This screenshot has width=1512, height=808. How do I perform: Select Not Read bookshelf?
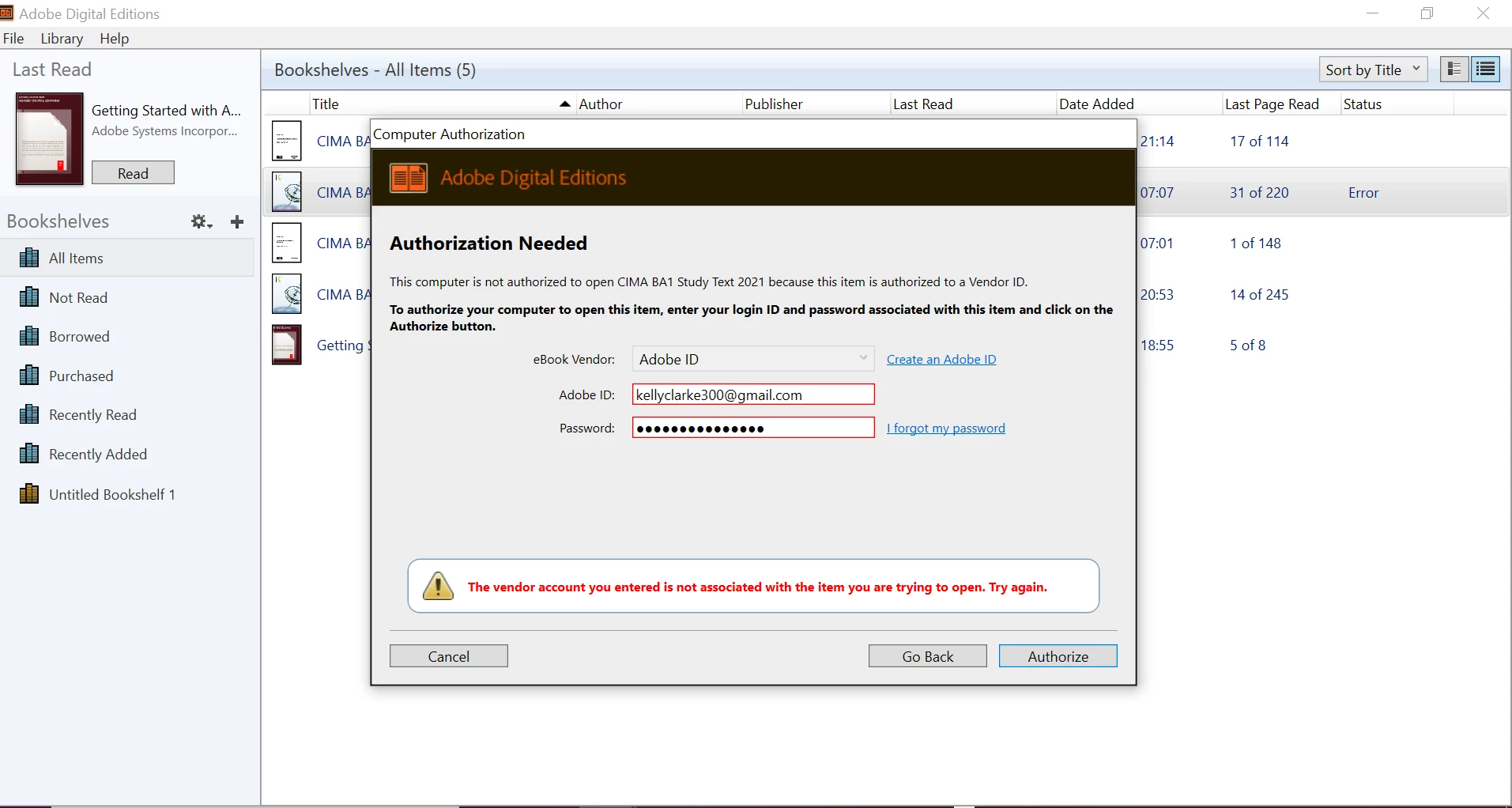tap(127, 297)
